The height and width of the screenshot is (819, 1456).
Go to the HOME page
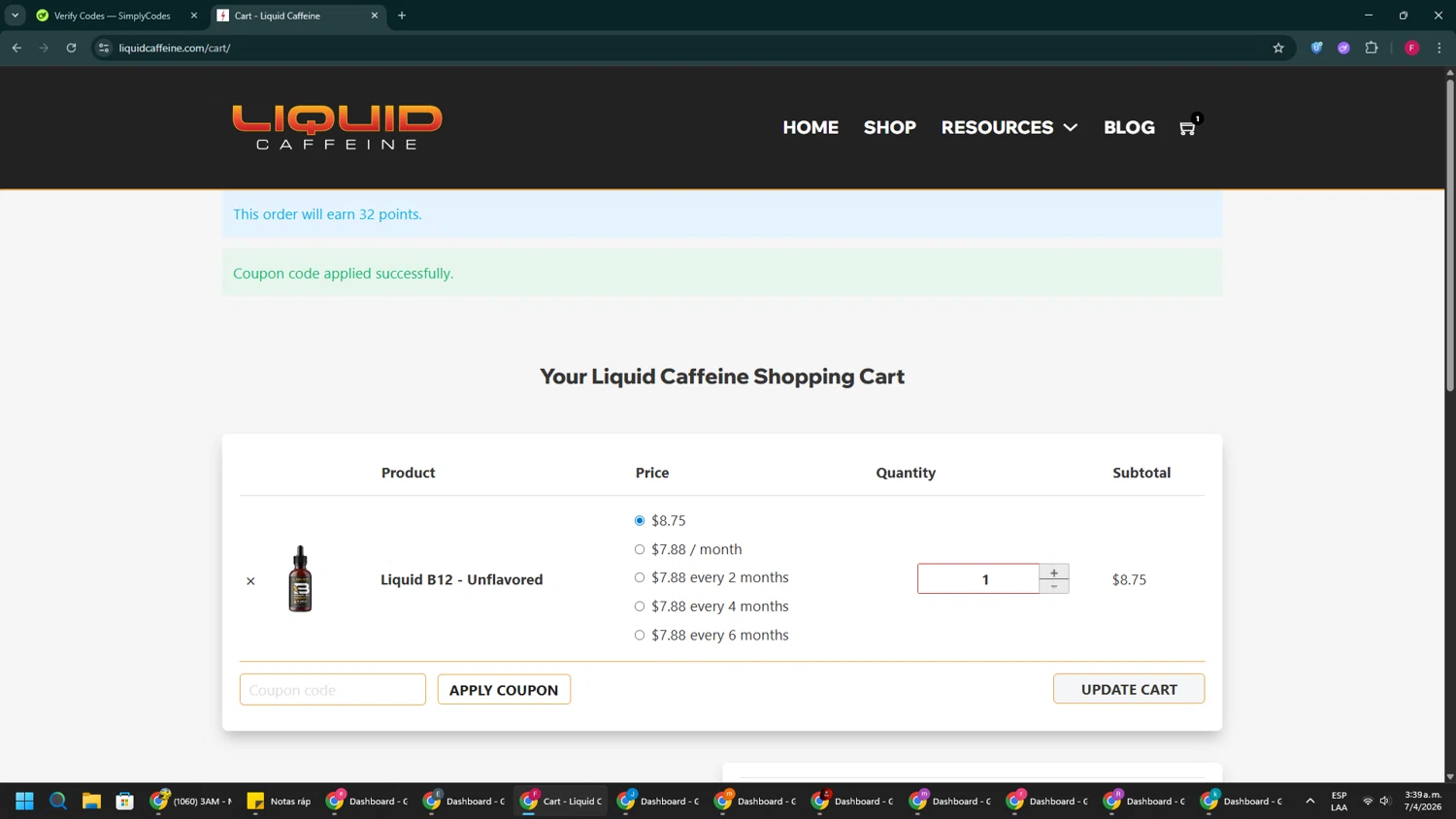click(811, 127)
